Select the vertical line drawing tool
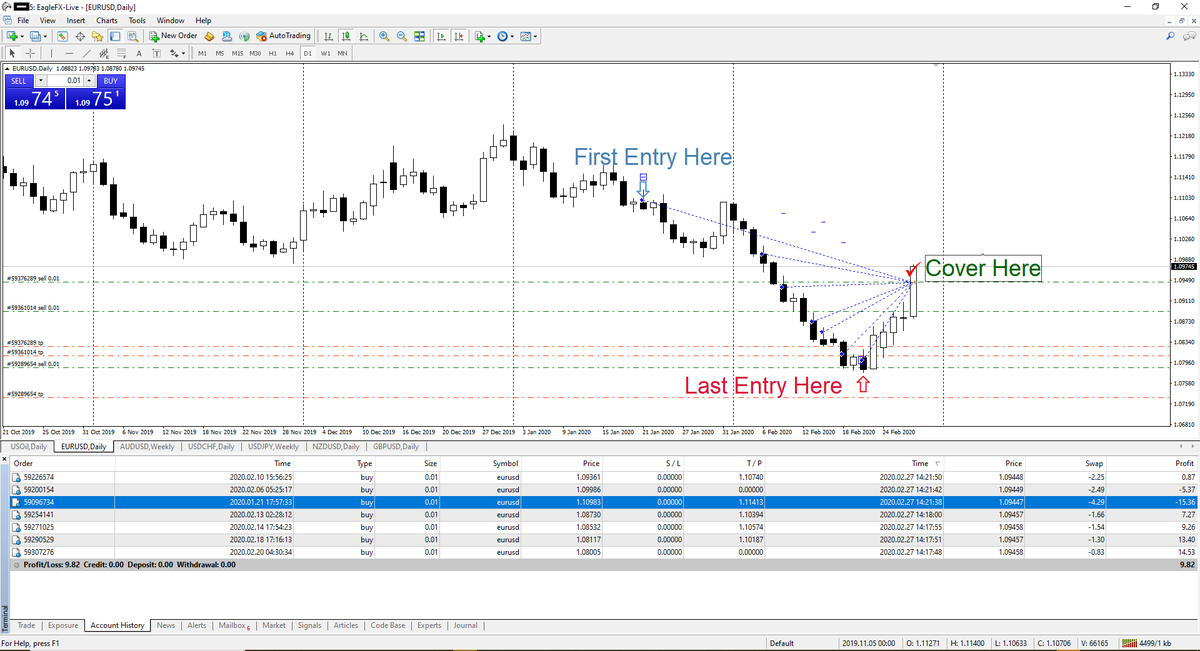Image resolution: width=1200 pixels, height=651 pixels. 51,53
